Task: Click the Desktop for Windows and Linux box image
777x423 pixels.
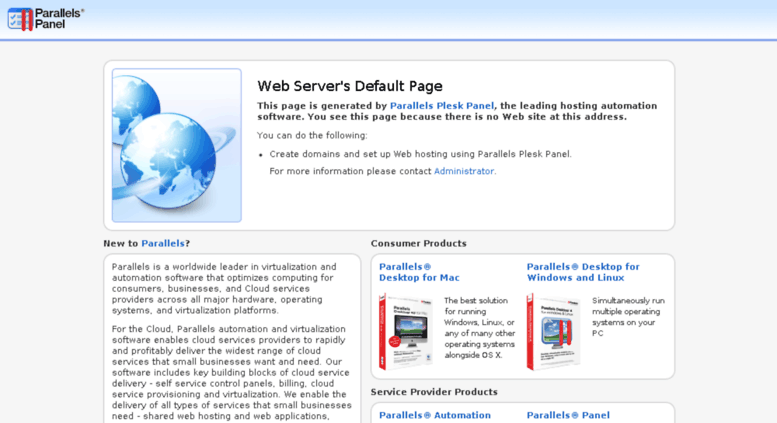Action: (x=554, y=331)
